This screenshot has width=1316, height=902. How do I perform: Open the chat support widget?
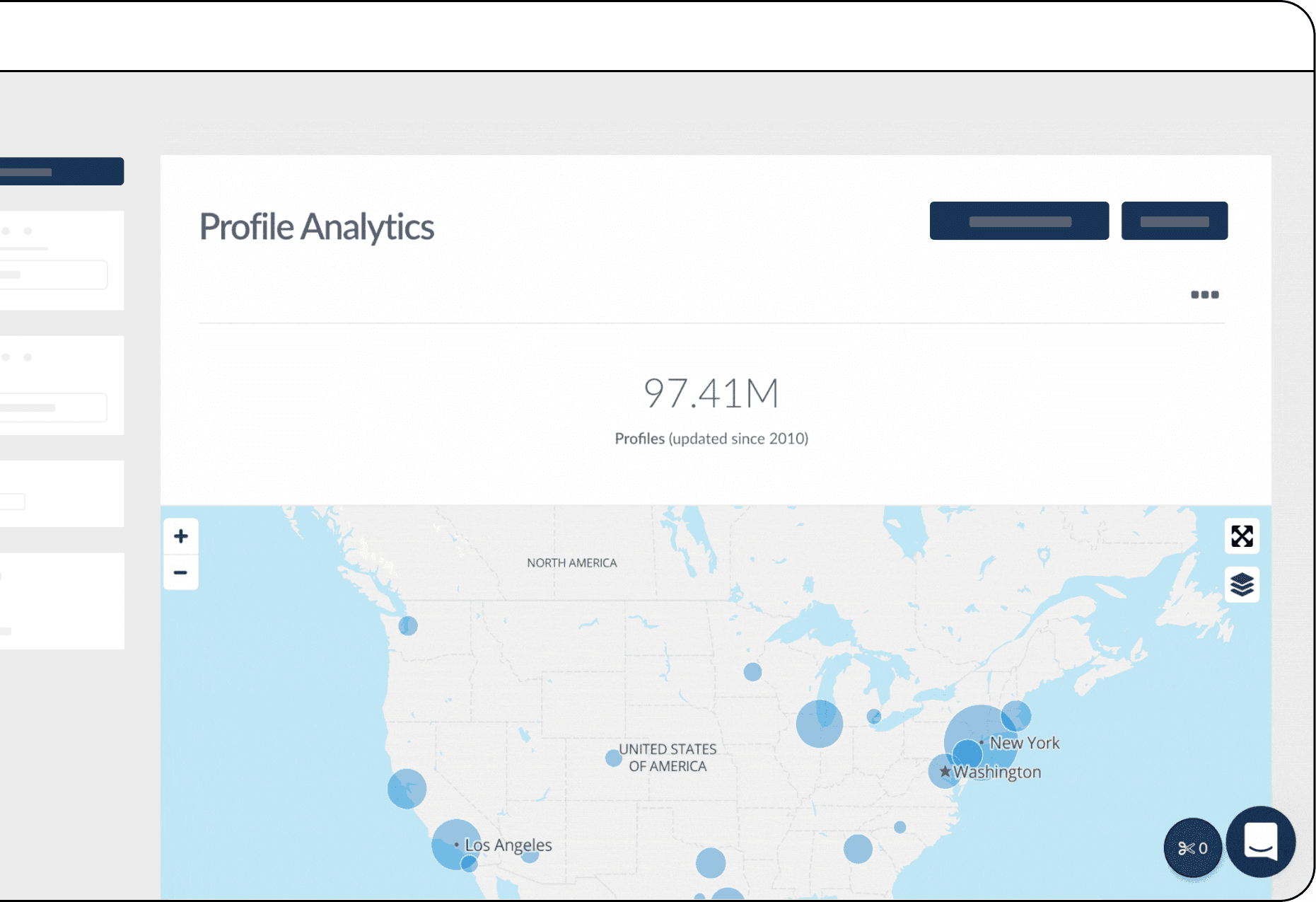coord(1261,842)
